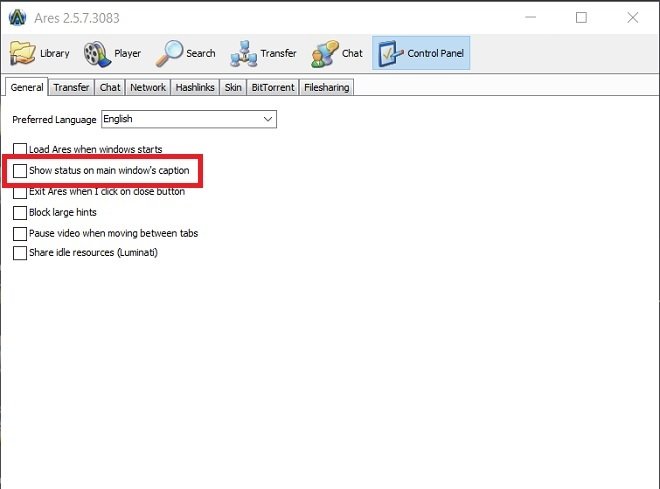Close the Ares window
The height and width of the screenshot is (489, 660).
633,17
